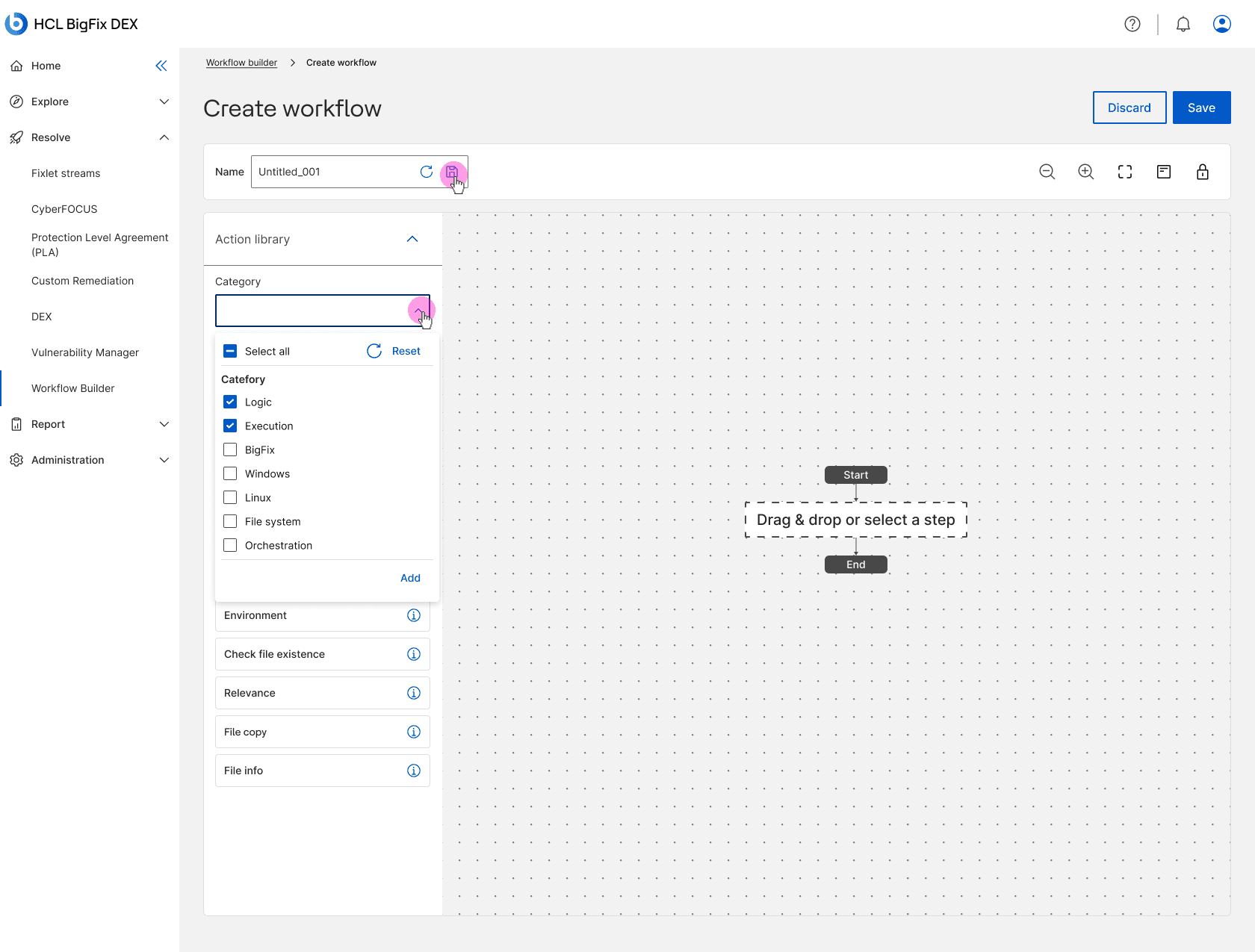Check the File system category

pyautogui.click(x=230, y=521)
